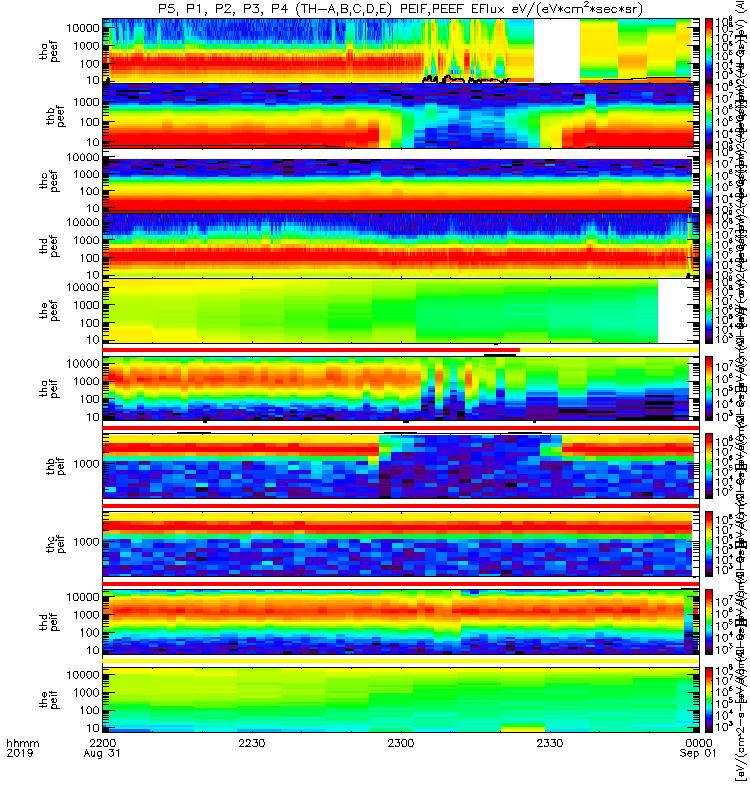Image resolution: width=750 pixels, height=800 pixels.
Task: Click the 'Sep 01' date label
Action: click(x=698, y=754)
